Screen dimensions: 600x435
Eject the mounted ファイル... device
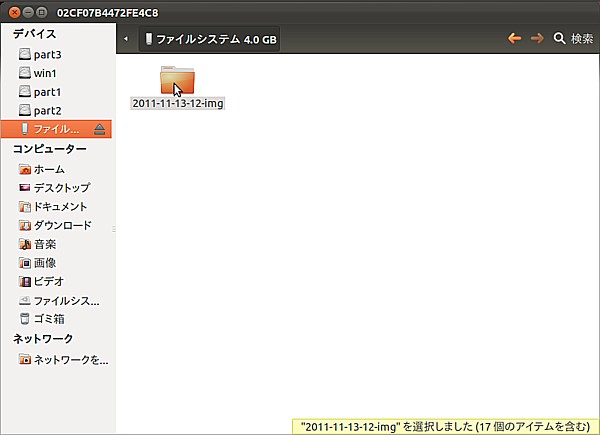[x=99, y=129]
